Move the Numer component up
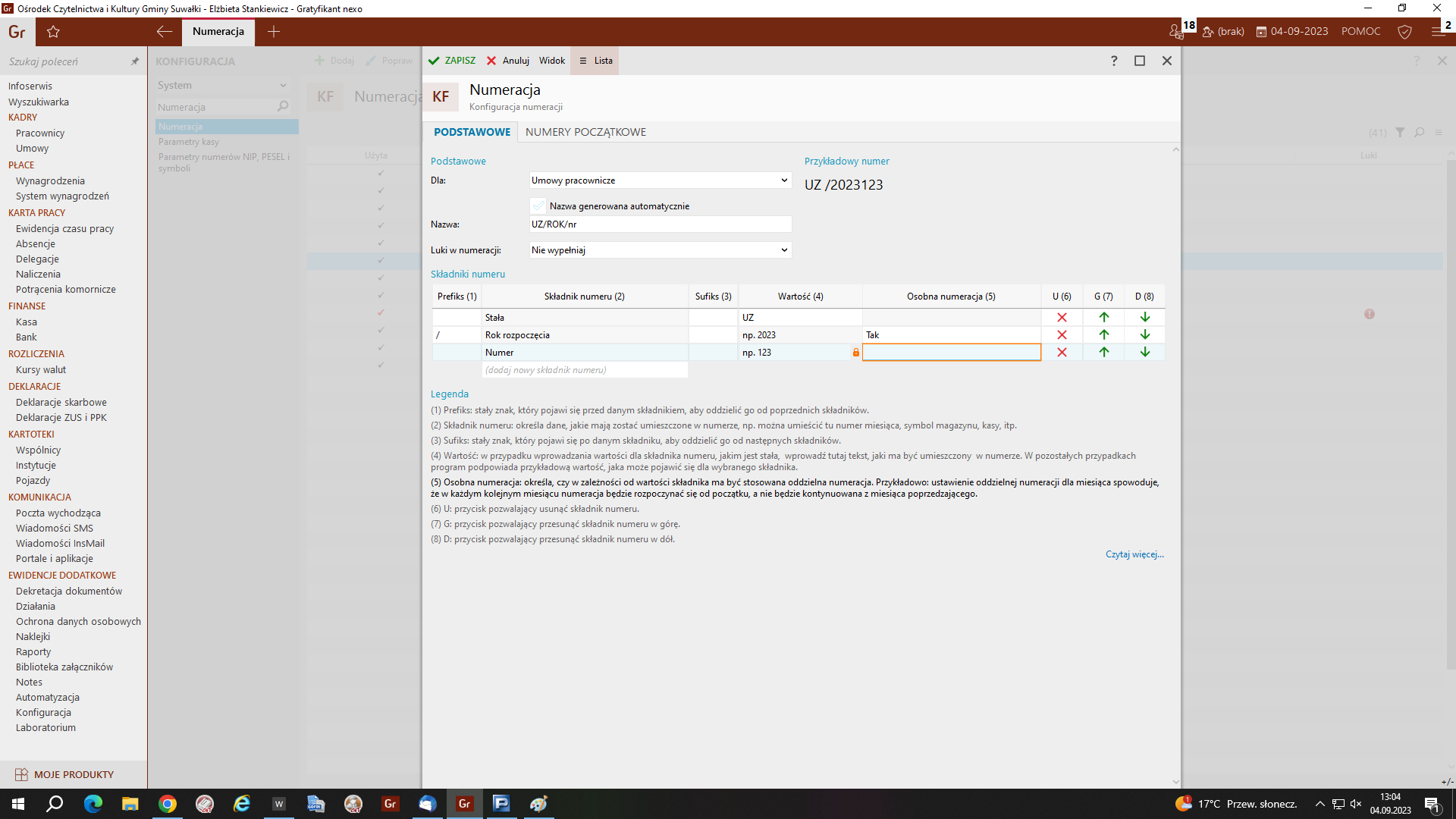Image resolution: width=1456 pixels, height=819 pixels. click(1103, 353)
